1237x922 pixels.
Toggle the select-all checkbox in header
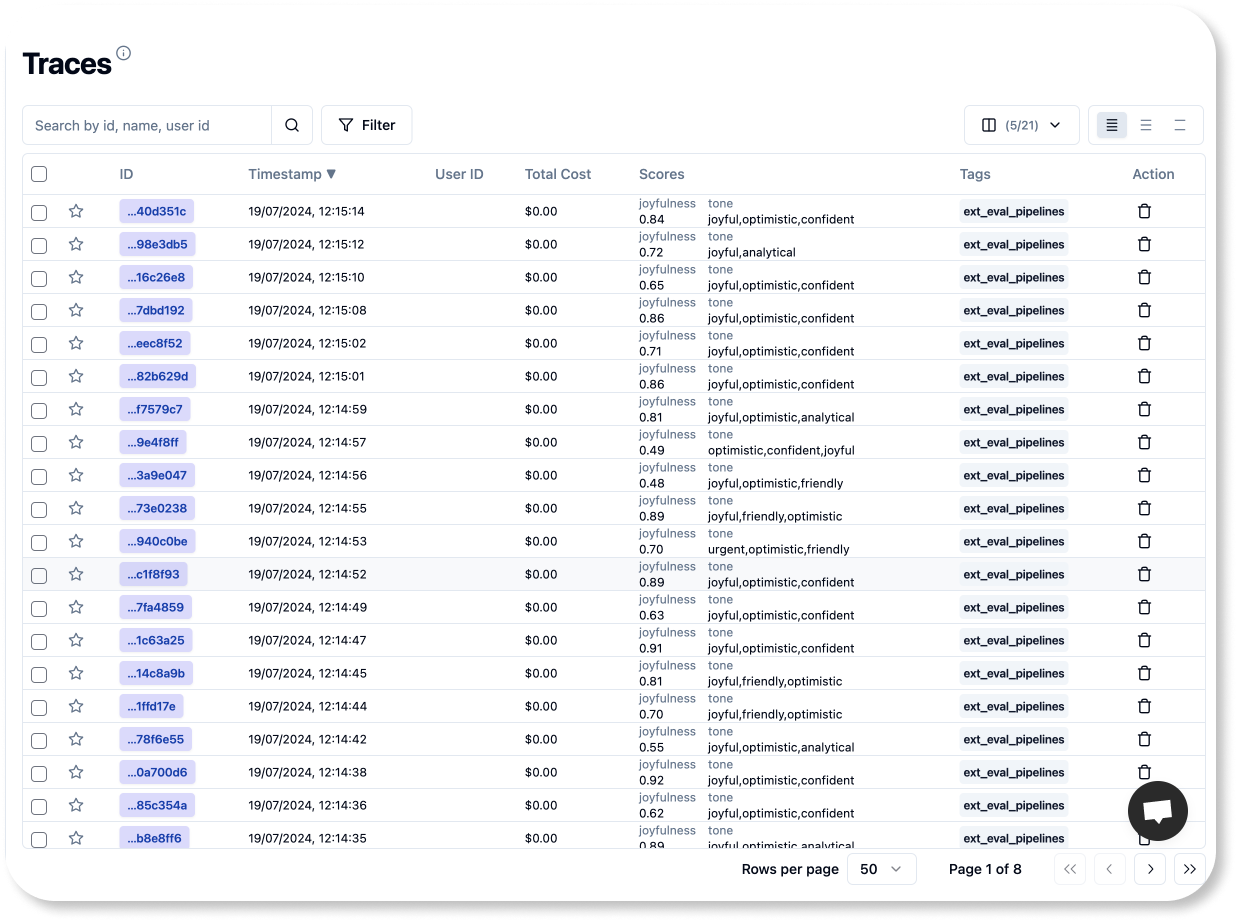pyautogui.click(x=39, y=174)
